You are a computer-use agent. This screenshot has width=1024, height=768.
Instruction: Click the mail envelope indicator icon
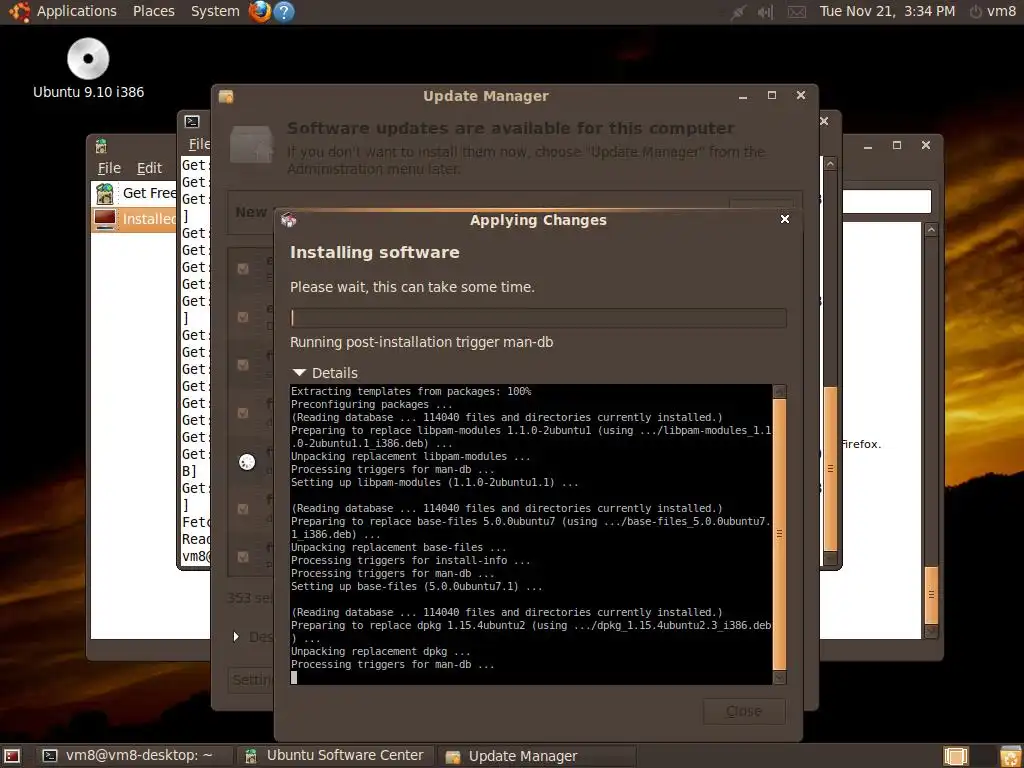tap(796, 12)
